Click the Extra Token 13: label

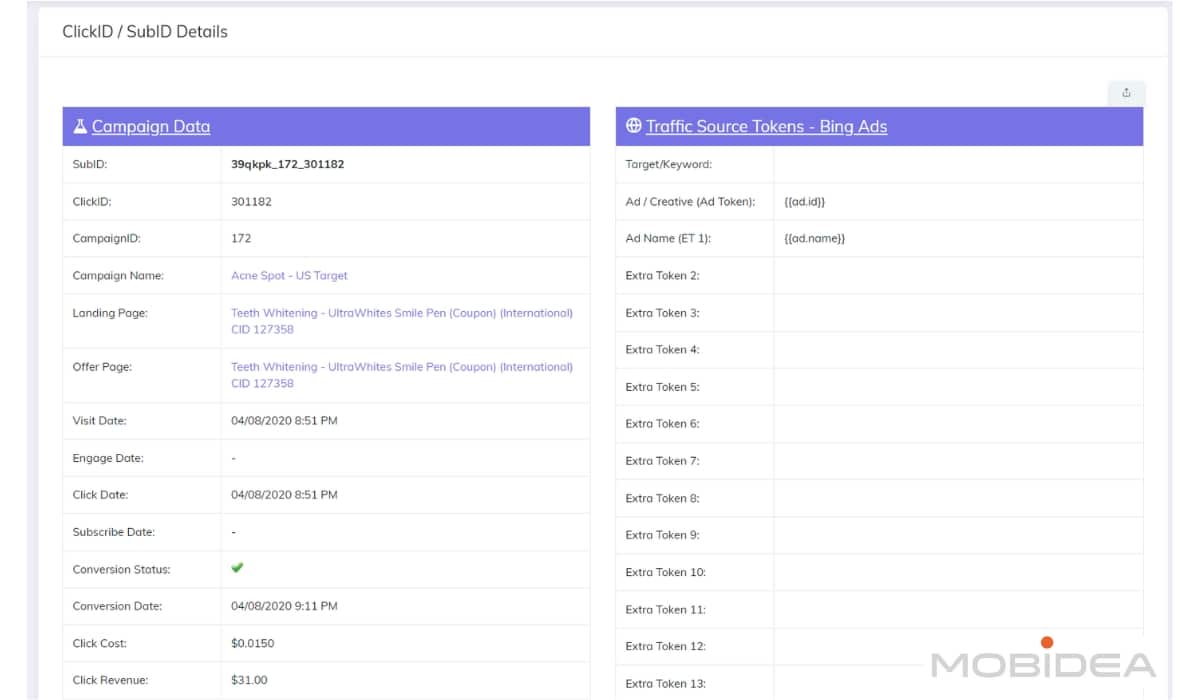666,684
